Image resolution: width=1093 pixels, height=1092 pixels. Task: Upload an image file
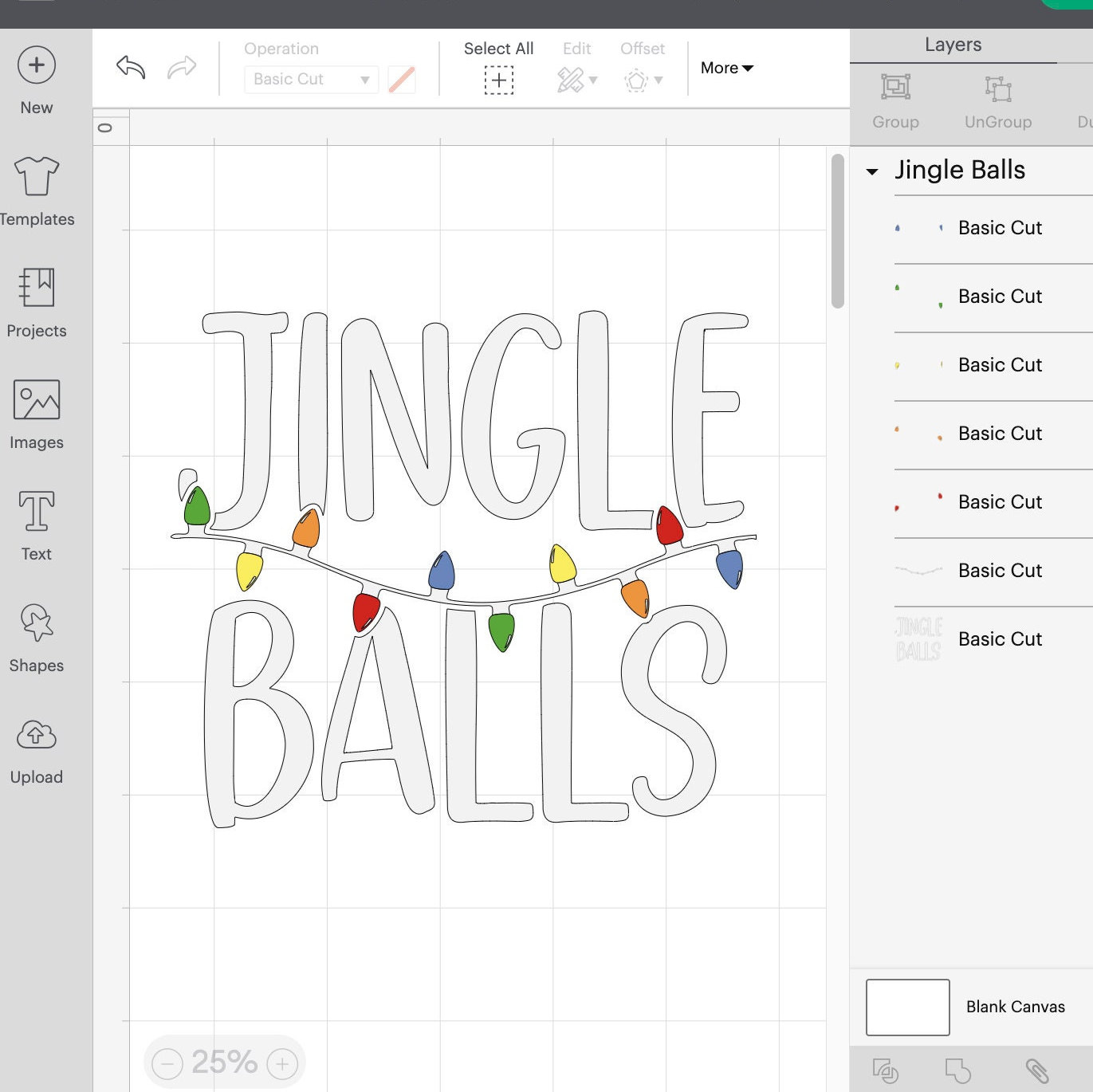(36, 745)
